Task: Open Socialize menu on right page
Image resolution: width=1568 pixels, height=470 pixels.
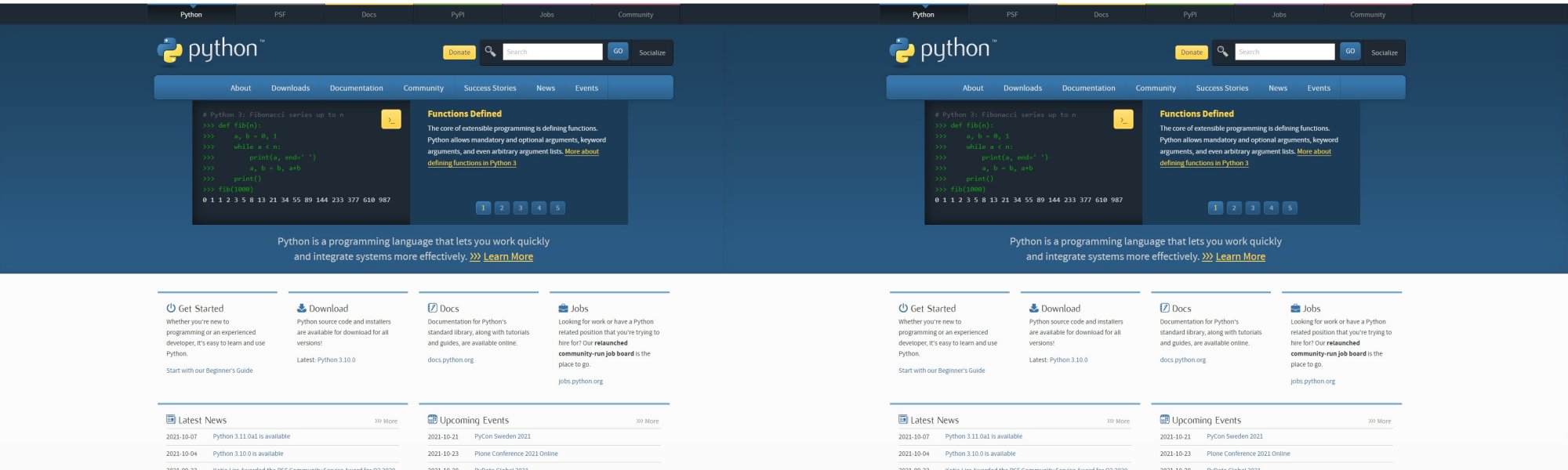Action: (1385, 52)
